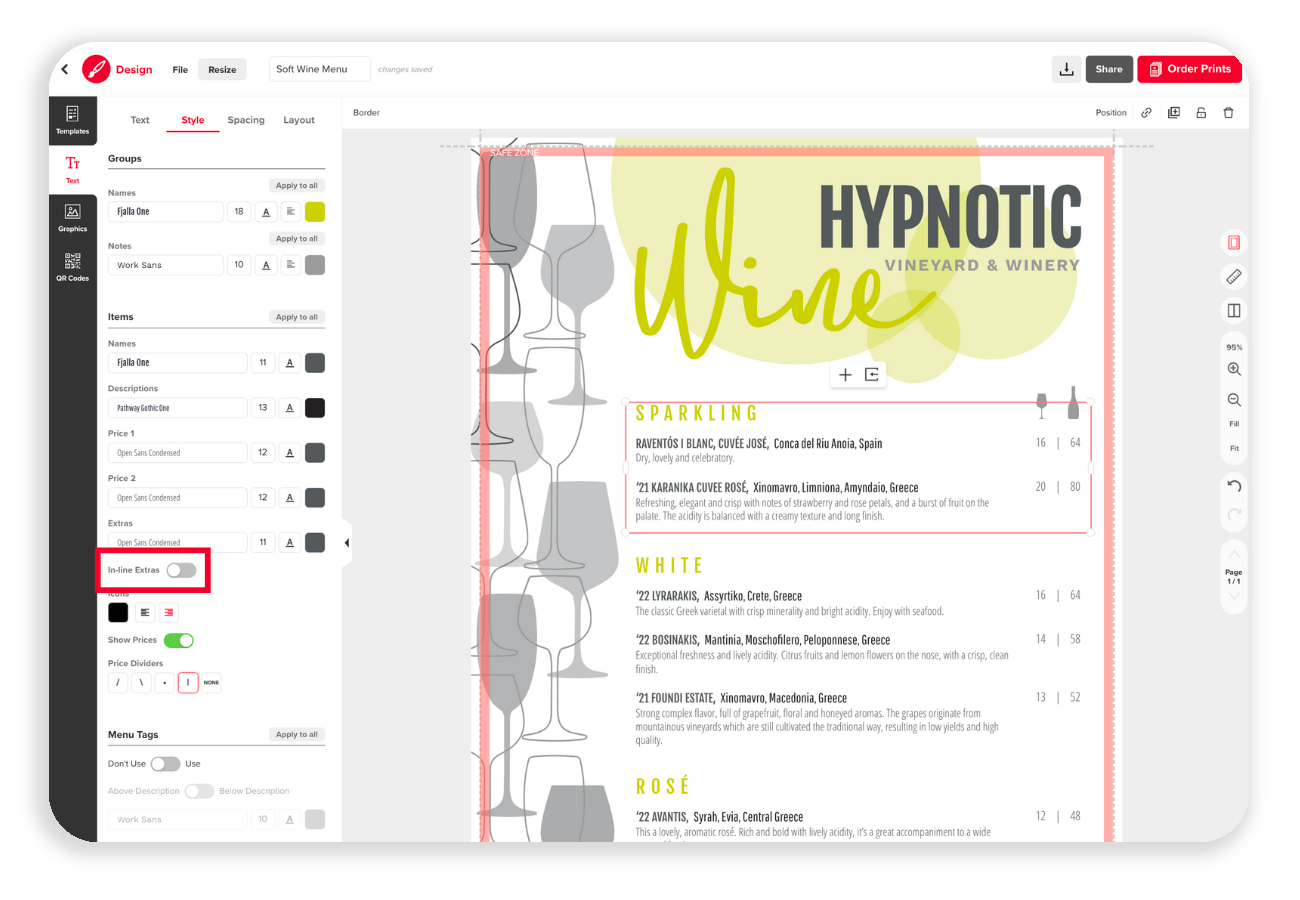
Task: Click the columns layout icon
Action: (x=1234, y=311)
